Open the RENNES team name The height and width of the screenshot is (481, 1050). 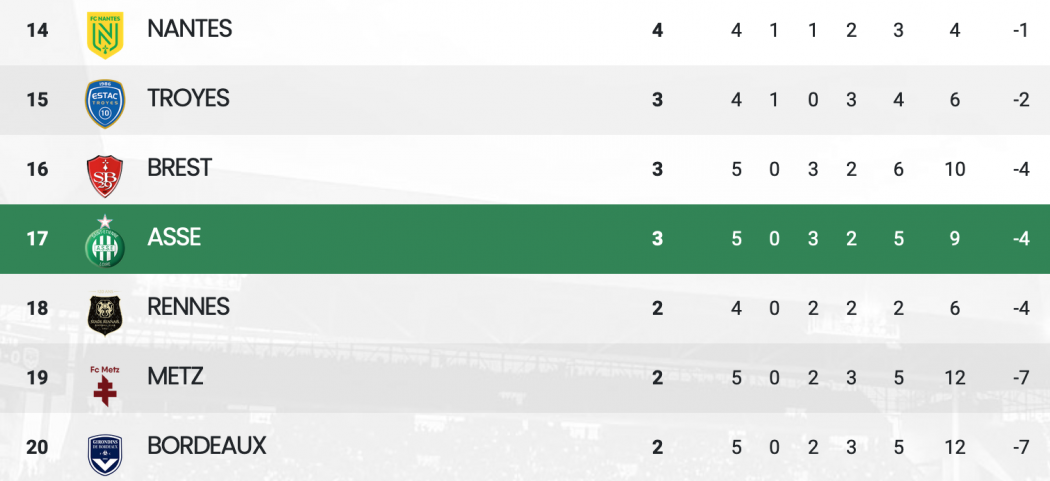[x=189, y=307]
